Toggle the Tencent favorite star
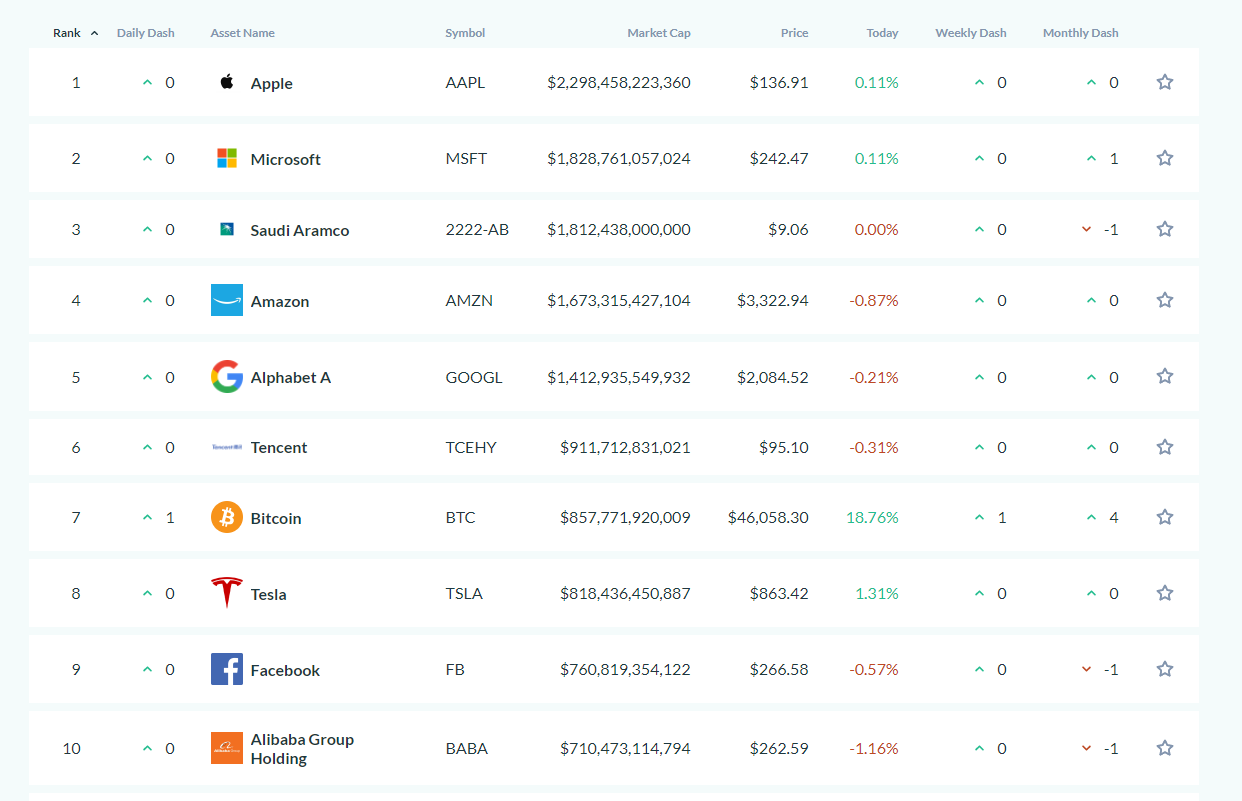 pos(1165,447)
